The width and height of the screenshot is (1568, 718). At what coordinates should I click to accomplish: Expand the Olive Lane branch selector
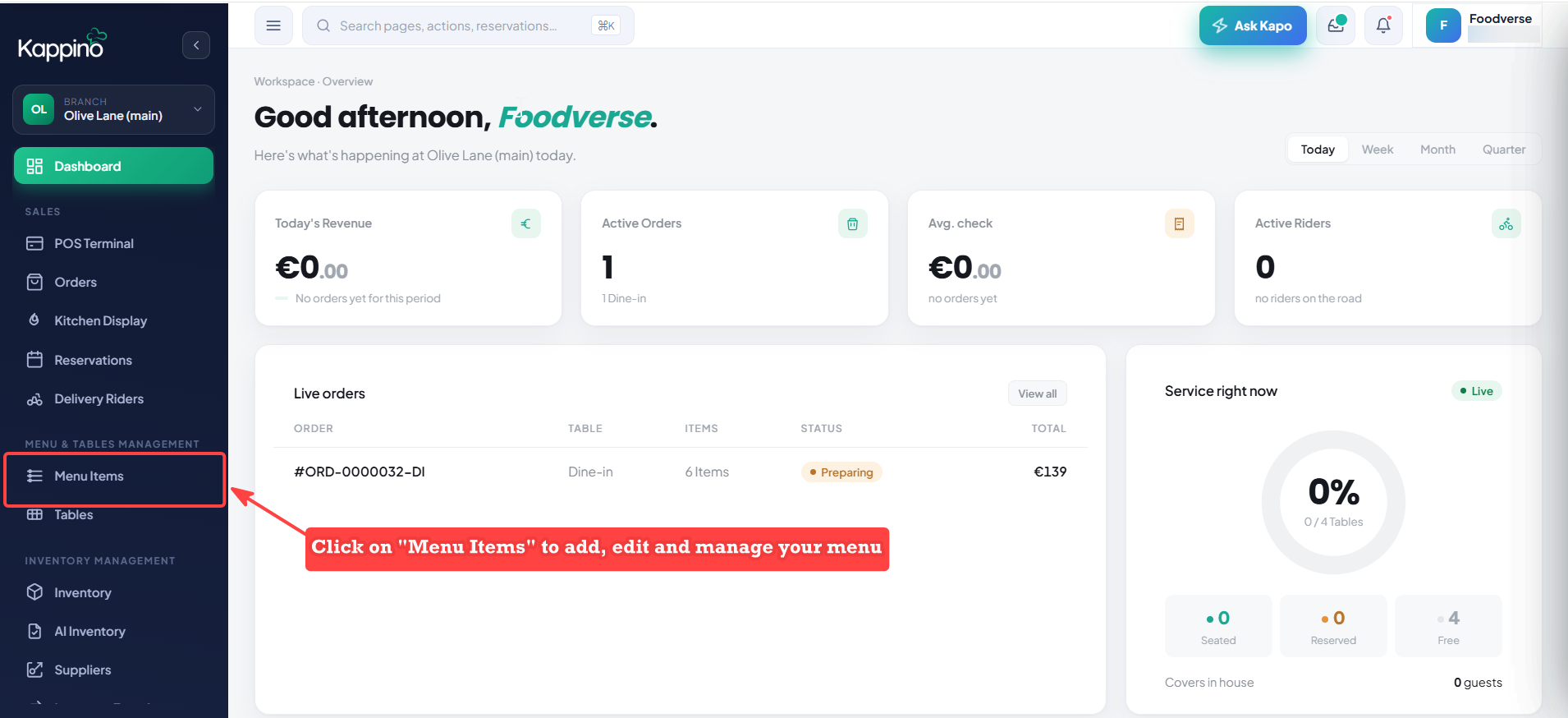pos(113,109)
